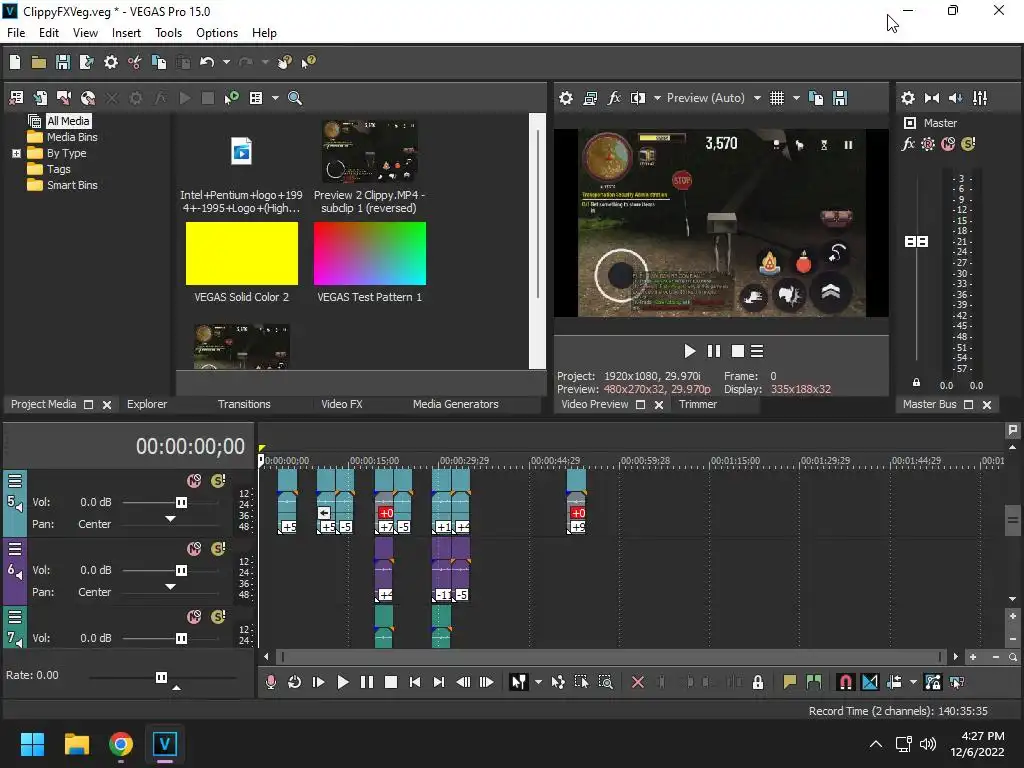Viewport: 1024px width, 768px height.
Task: Click the New project icon in main toolbar
Action: coord(15,62)
